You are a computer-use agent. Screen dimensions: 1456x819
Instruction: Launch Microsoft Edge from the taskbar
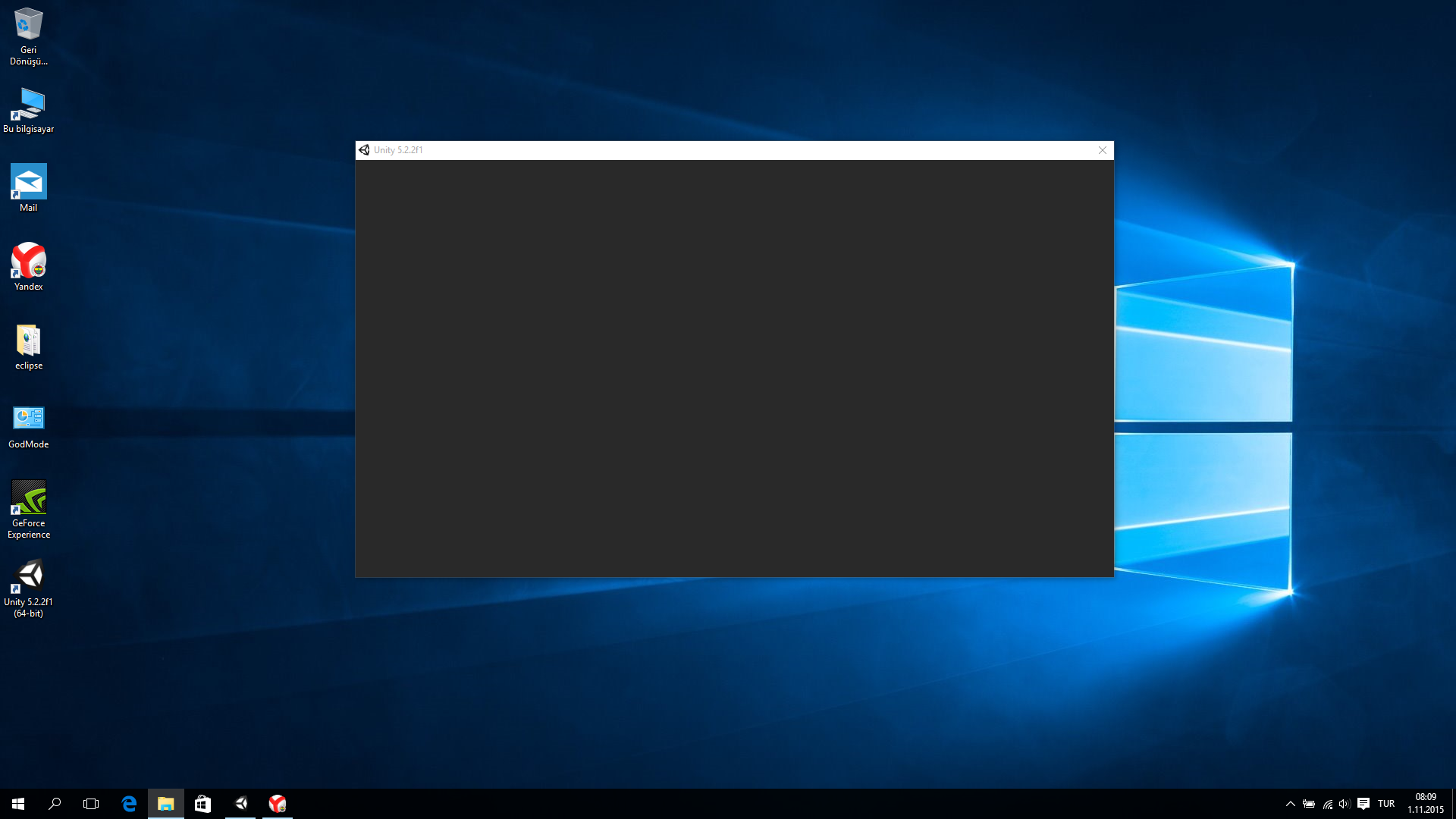(129, 804)
